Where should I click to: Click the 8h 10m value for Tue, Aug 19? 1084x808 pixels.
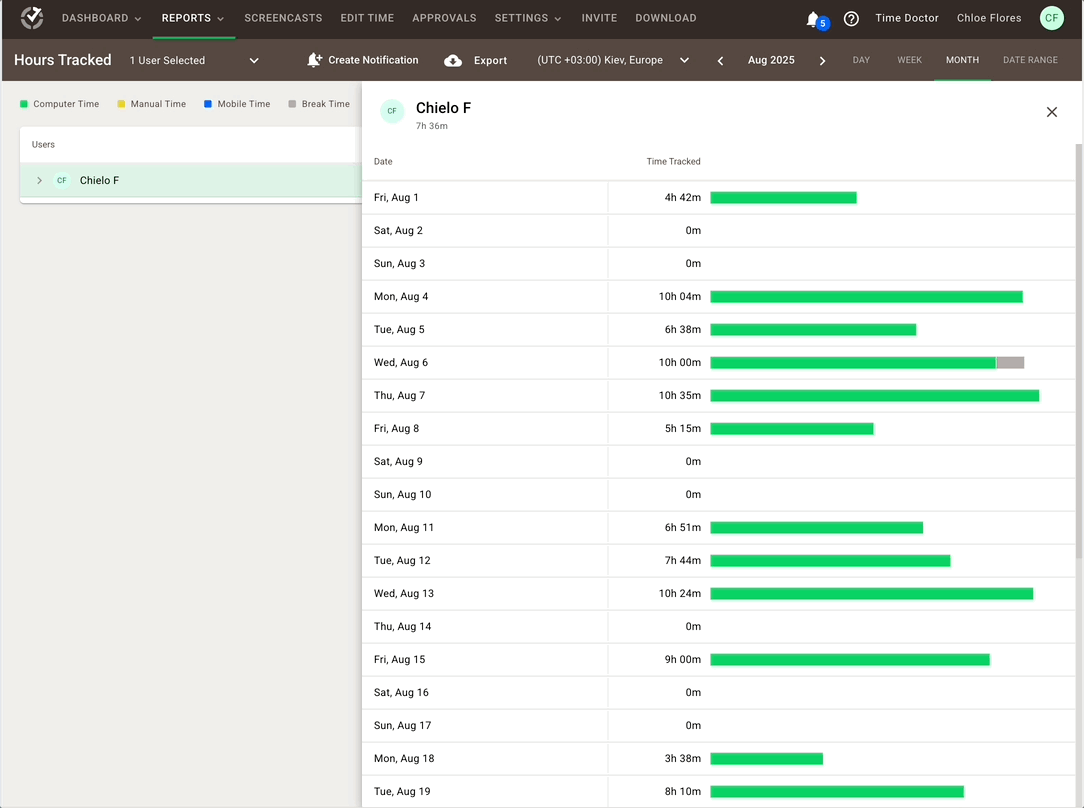click(x=682, y=791)
